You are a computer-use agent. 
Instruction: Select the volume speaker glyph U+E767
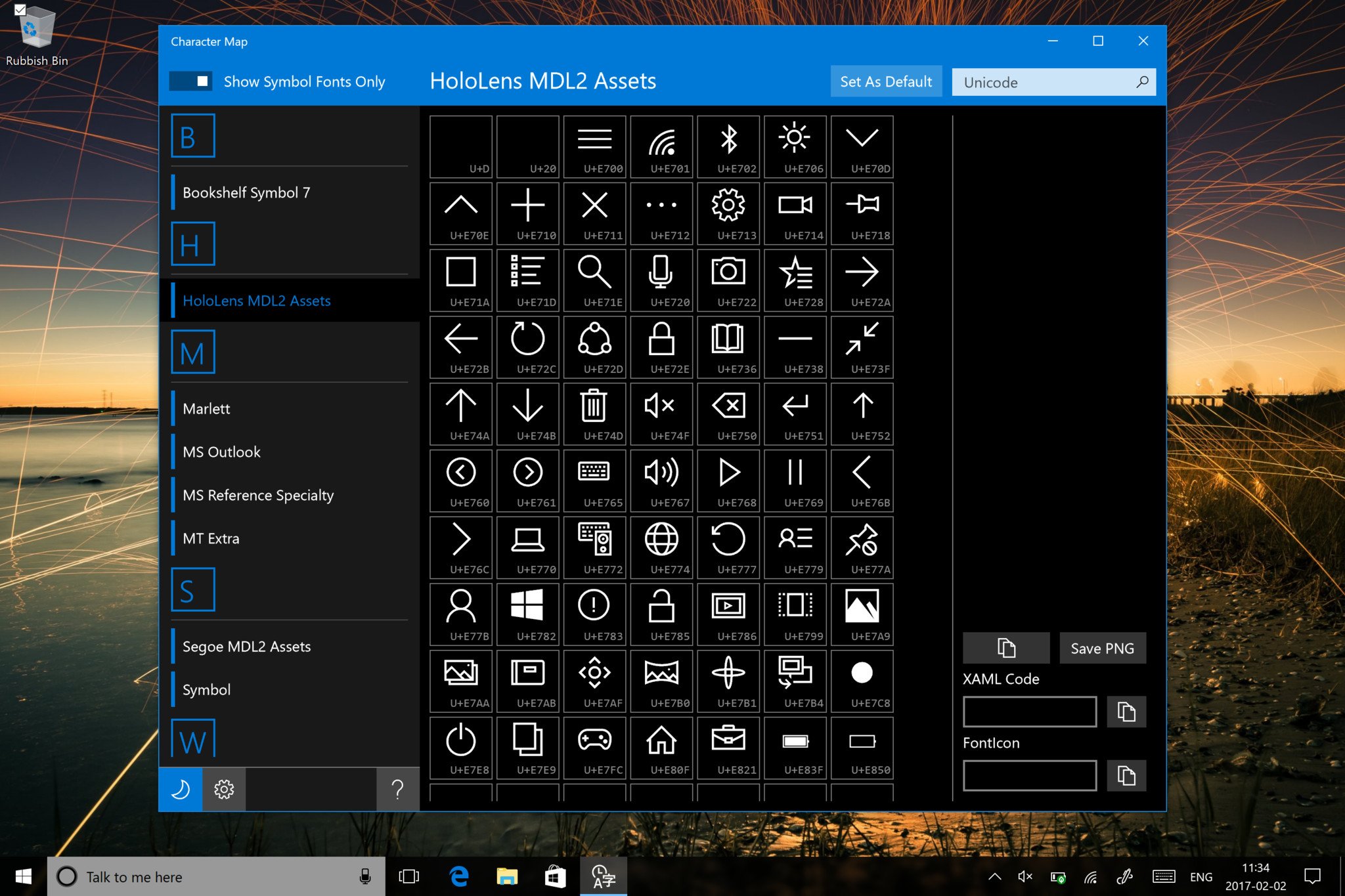tap(661, 481)
